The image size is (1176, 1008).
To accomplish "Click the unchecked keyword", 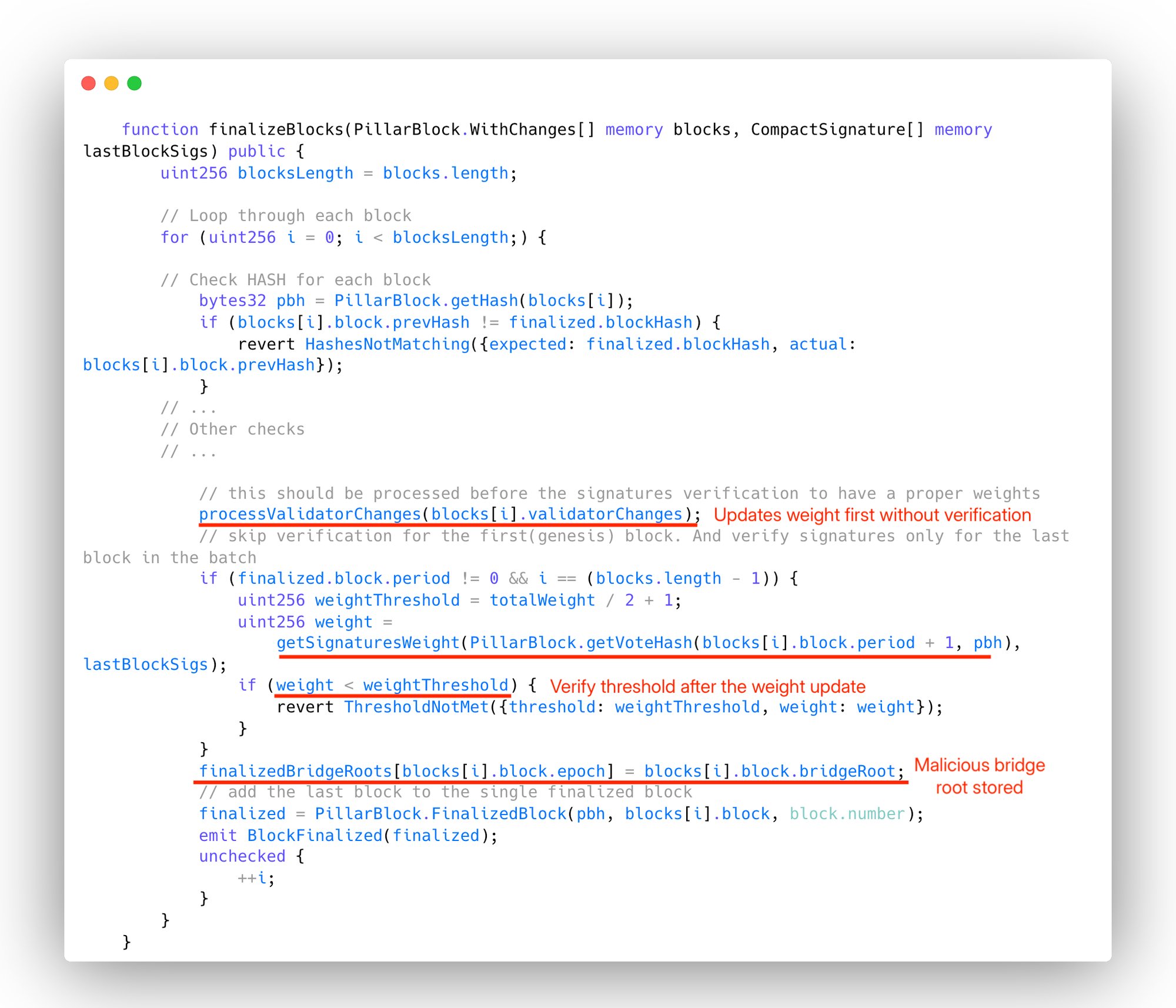I will click(242, 856).
